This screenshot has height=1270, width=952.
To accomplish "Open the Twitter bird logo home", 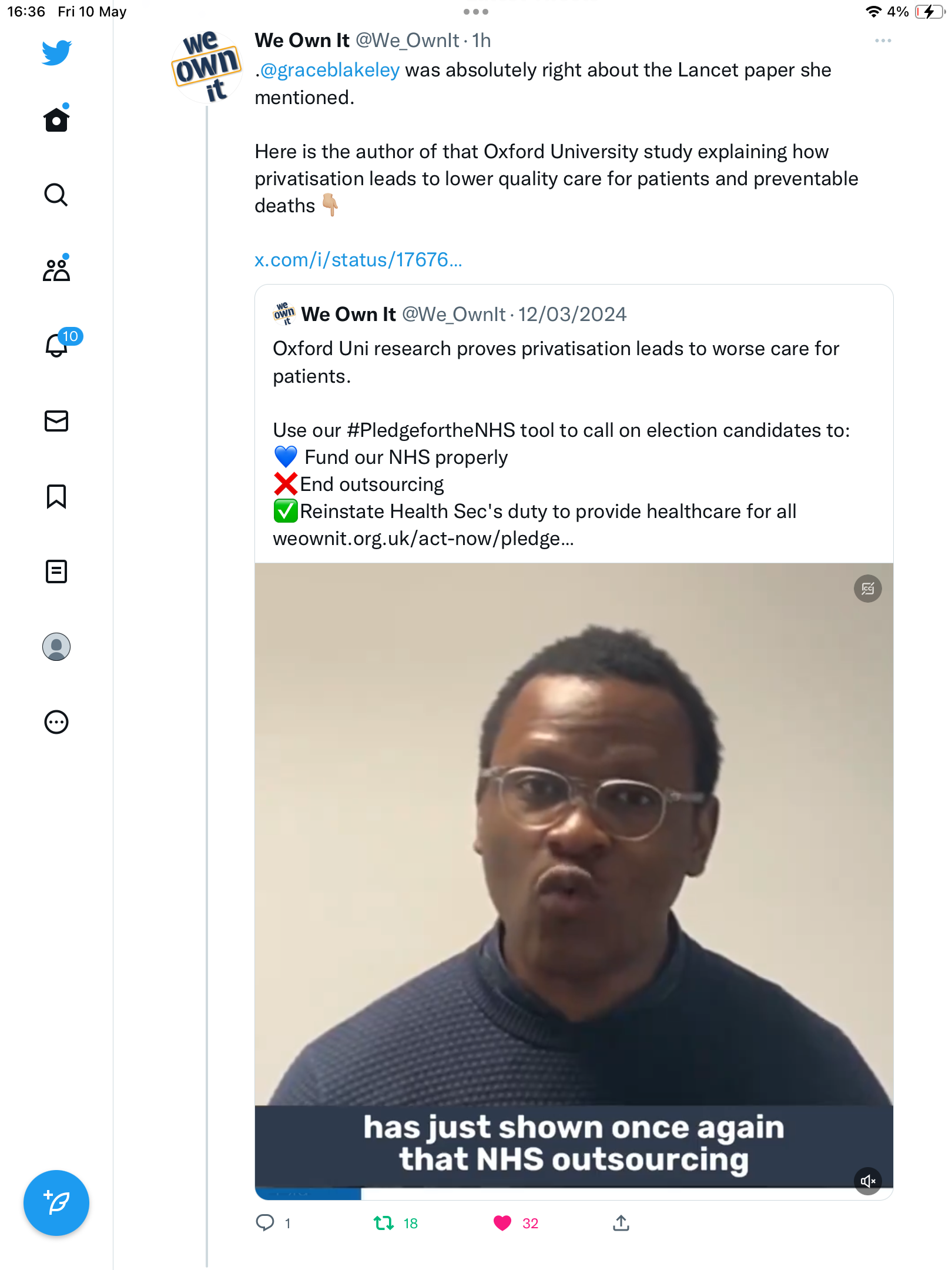I will 56,52.
